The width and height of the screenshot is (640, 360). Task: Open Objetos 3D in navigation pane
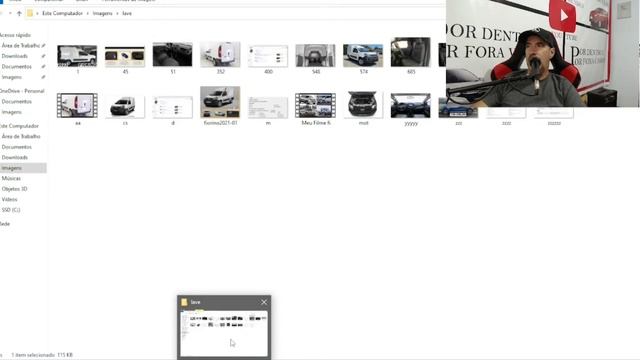point(14,189)
